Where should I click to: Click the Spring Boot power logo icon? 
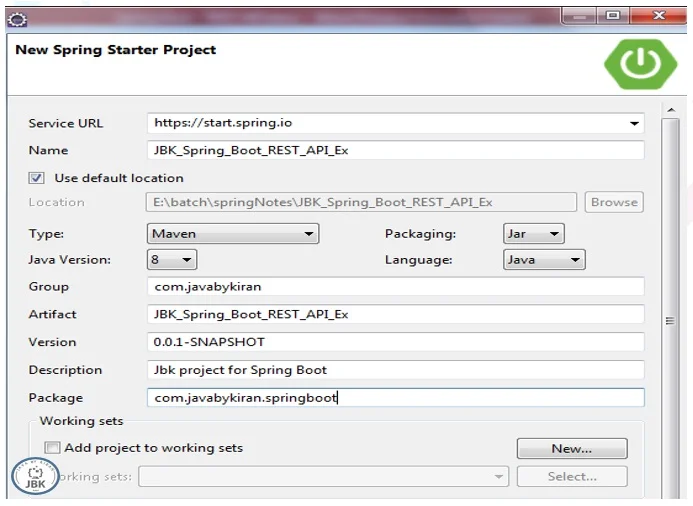pyautogui.click(x=640, y=64)
